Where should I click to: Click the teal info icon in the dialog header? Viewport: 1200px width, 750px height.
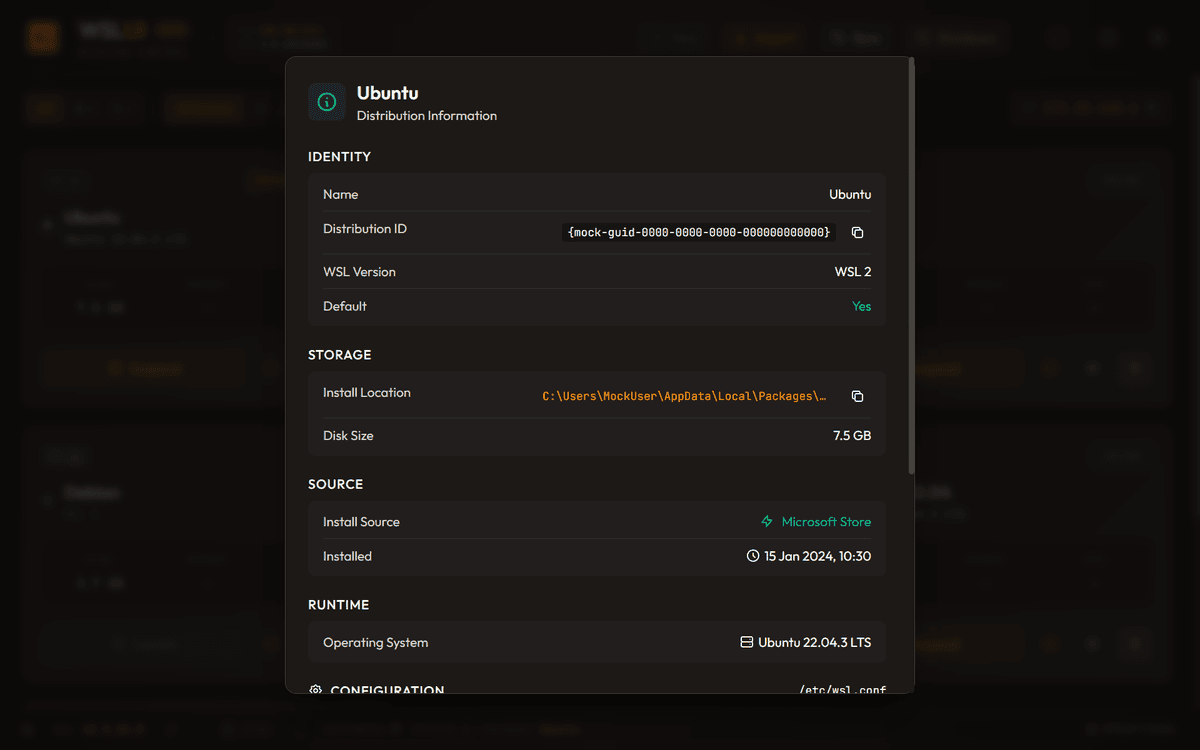coord(326,101)
